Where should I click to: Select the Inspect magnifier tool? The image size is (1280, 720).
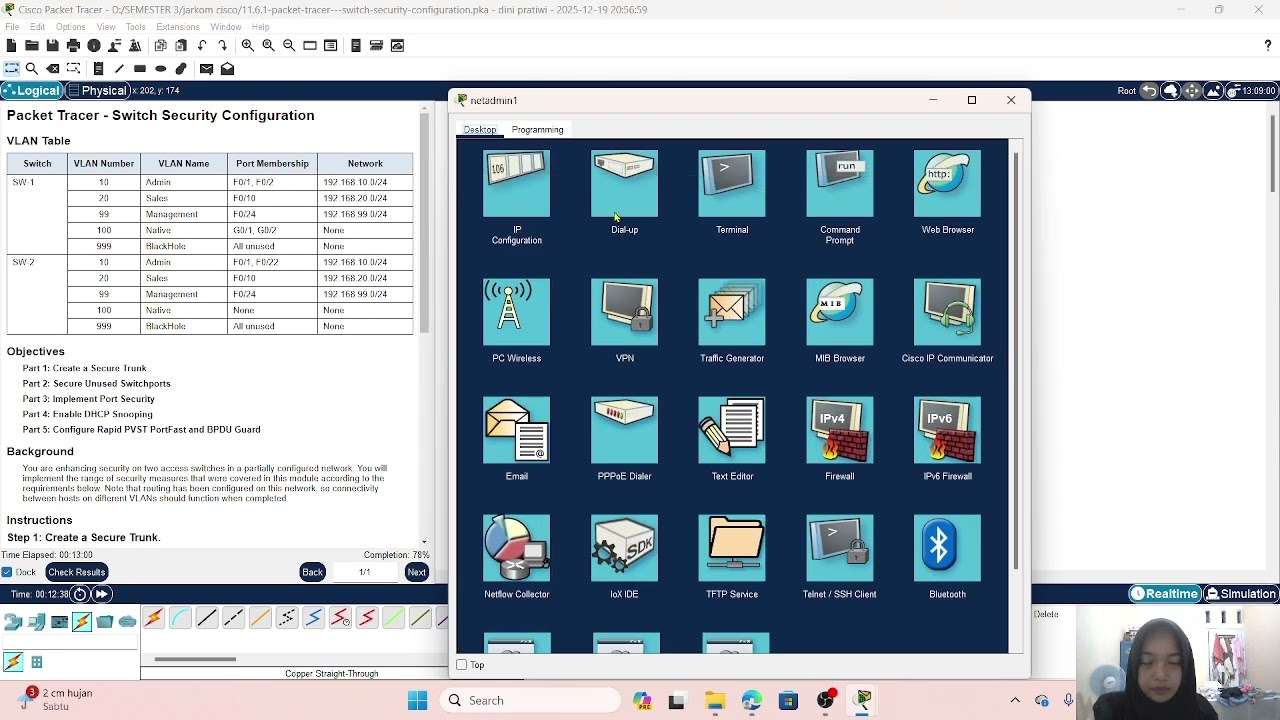(32, 69)
